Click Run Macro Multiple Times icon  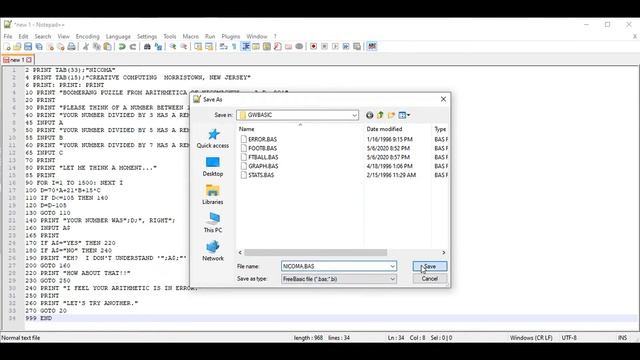pyautogui.click(x=346, y=47)
